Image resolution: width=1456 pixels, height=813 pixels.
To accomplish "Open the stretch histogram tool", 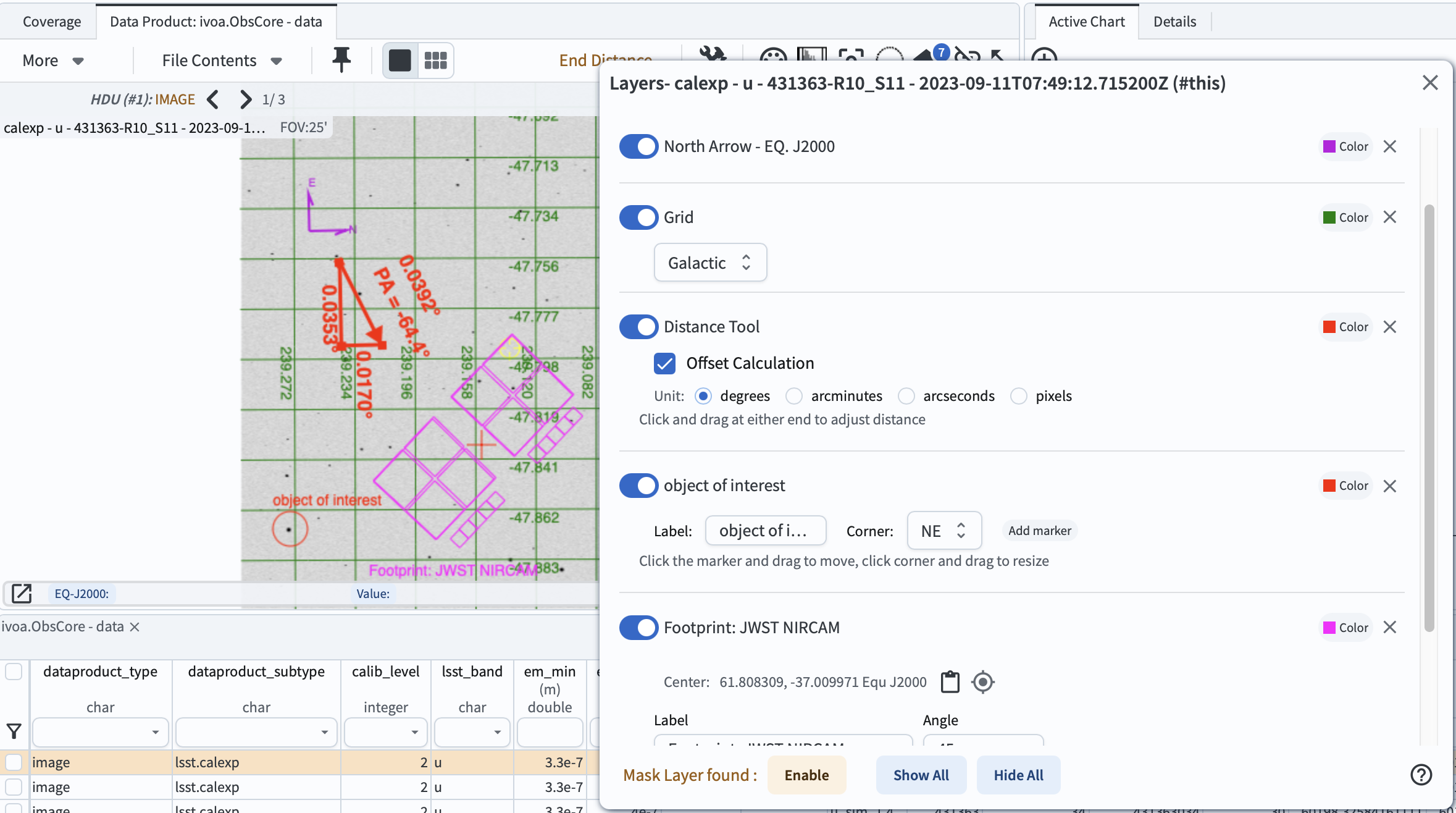I will (x=811, y=56).
